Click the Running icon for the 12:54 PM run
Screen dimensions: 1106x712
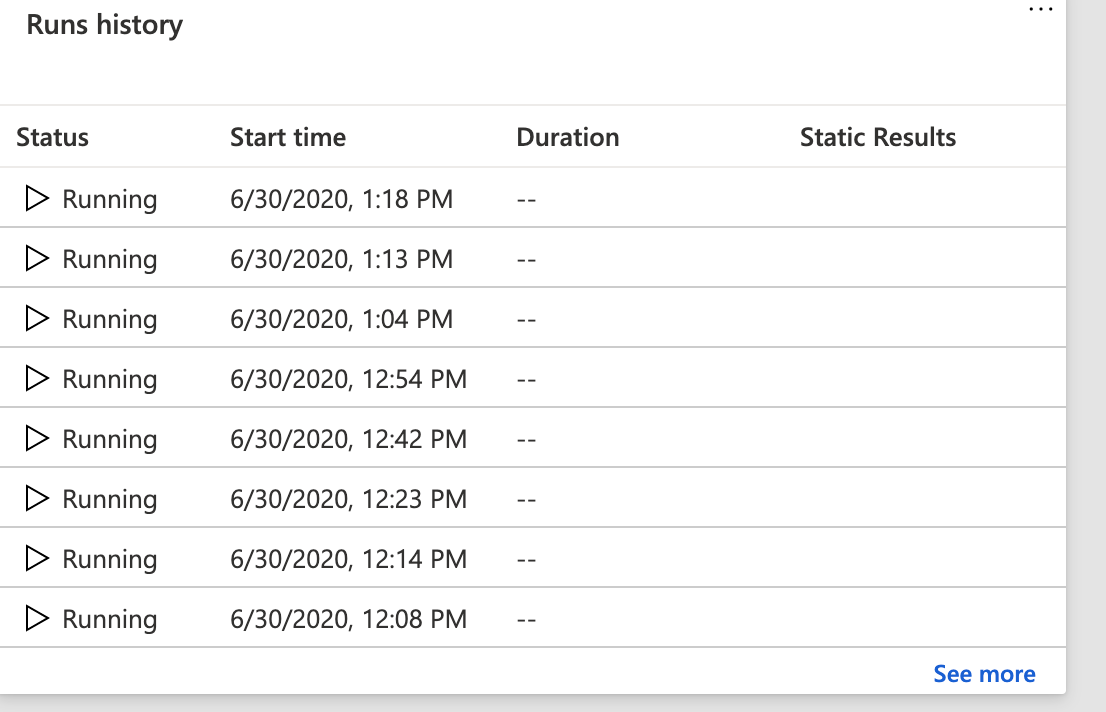pyautogui.click(x=37, y=379)
